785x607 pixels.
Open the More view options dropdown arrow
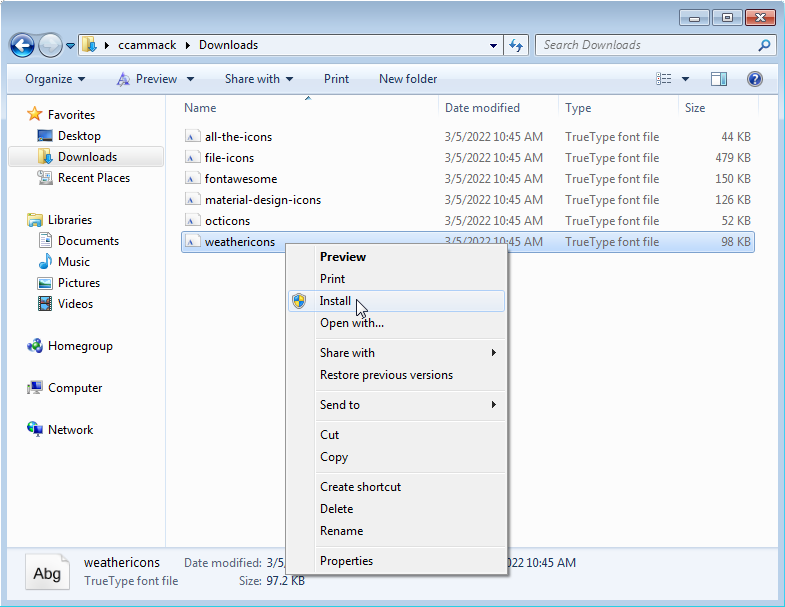click(685, 79)
